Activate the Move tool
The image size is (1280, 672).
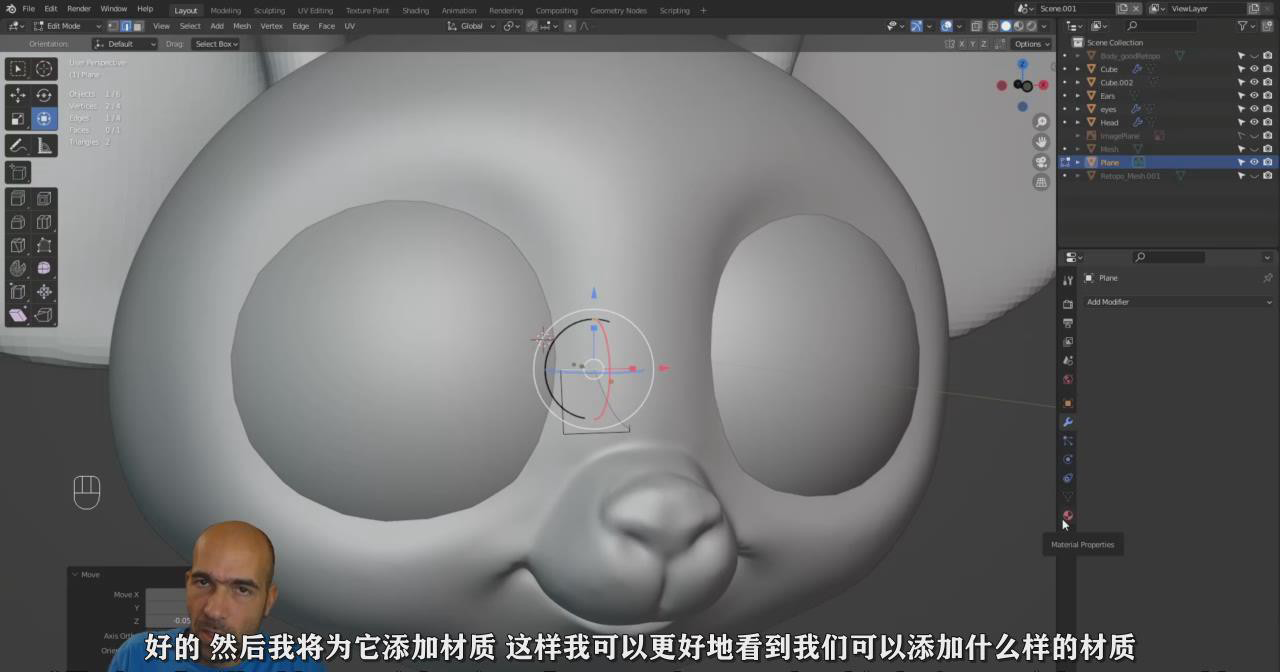(x=18, y=95)
